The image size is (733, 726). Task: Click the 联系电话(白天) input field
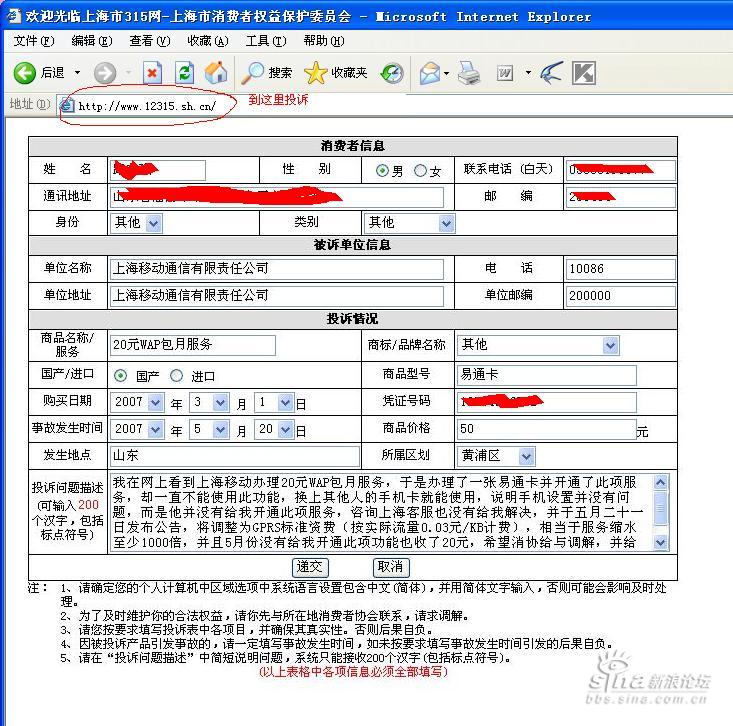[620, 170]
